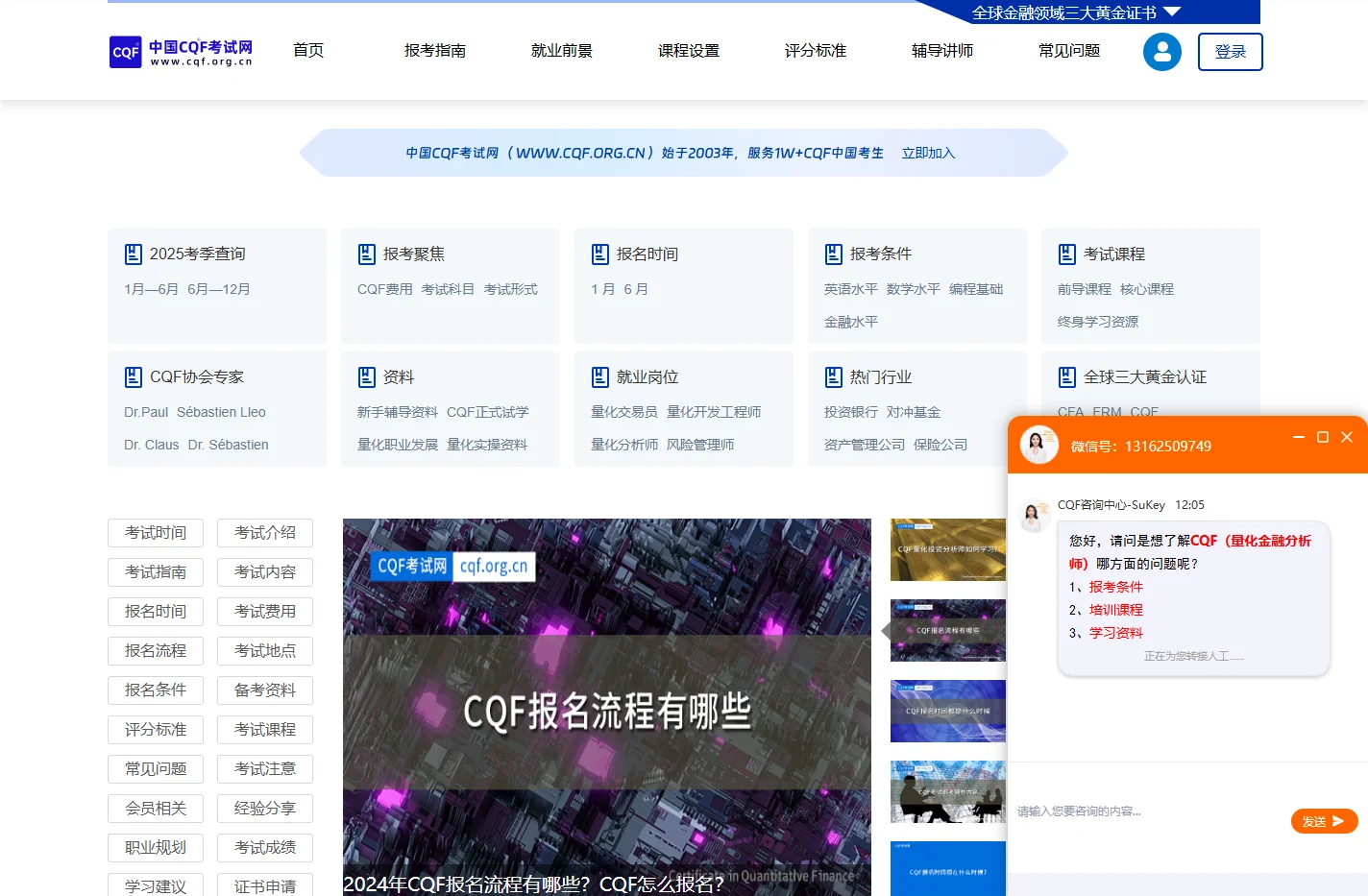Click 学习资料 link in chat message
The image size is (1368, 896).
point(1116,633)
